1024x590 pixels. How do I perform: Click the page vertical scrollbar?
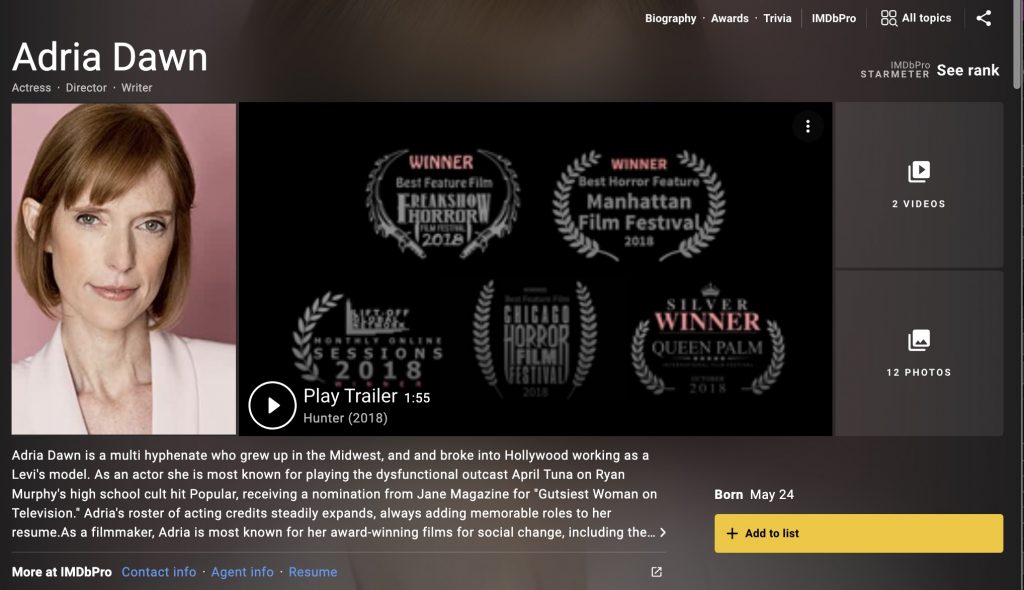(1017, 44)
